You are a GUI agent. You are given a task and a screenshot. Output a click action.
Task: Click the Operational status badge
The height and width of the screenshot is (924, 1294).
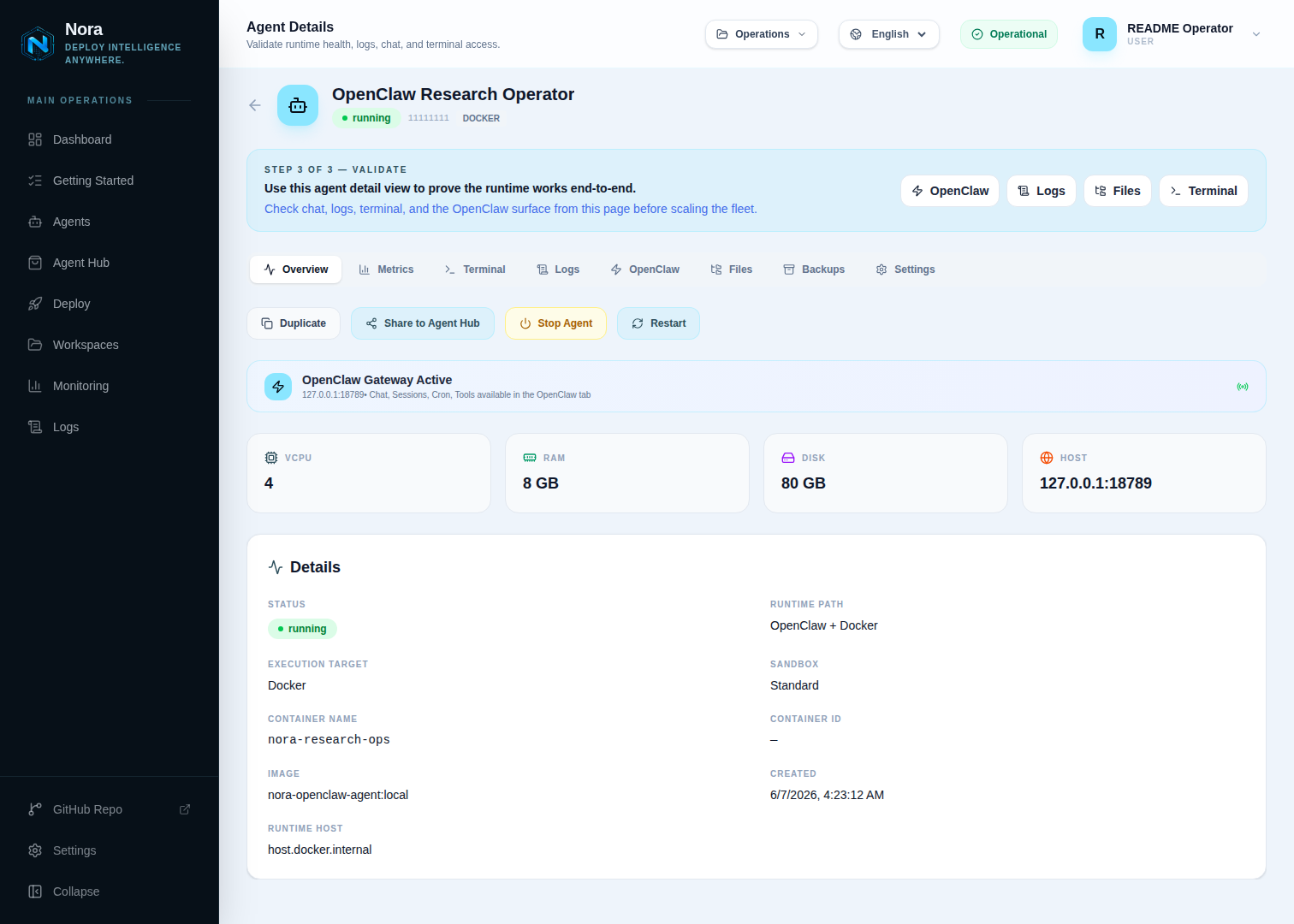tap(1009, 34)
